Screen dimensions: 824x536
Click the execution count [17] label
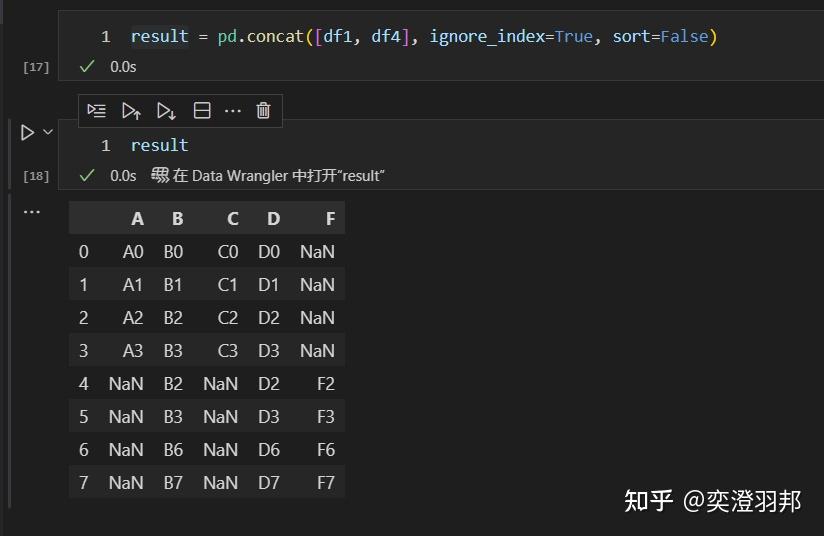(x=36, y=67)
